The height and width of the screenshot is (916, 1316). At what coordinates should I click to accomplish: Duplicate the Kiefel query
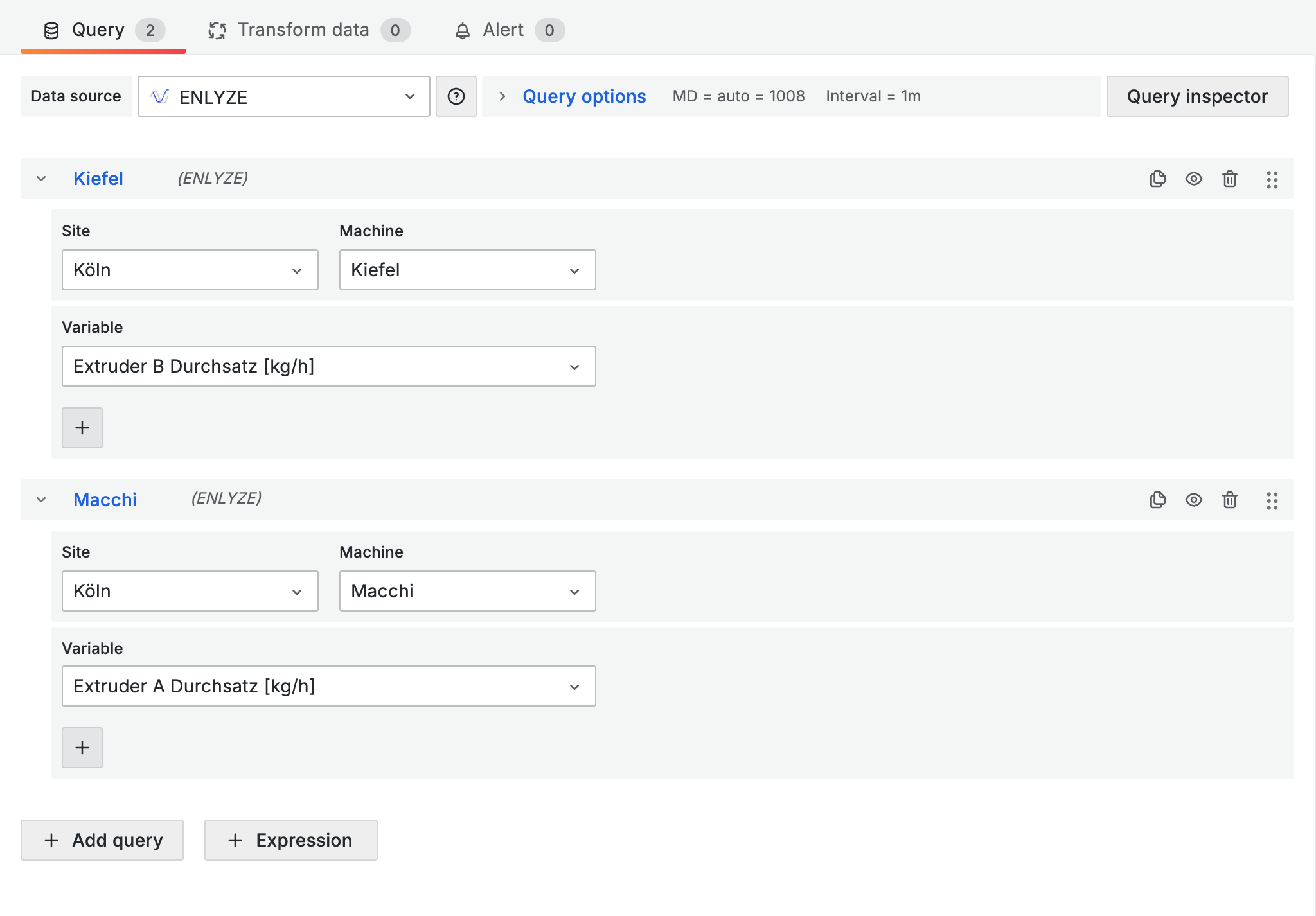(x=1157, y=179)
